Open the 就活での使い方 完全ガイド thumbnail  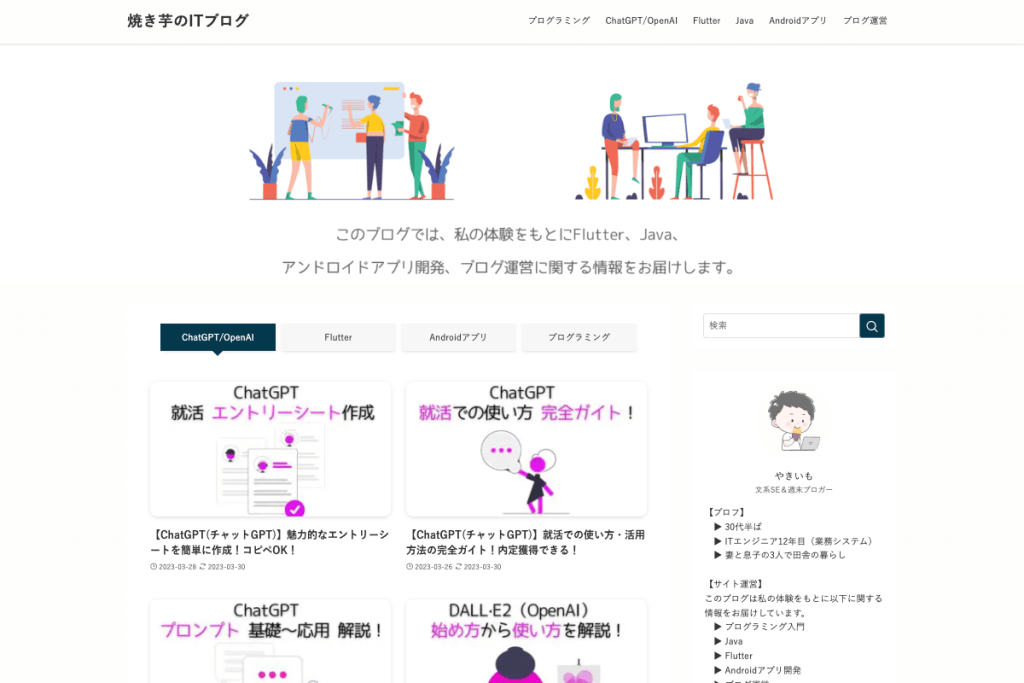[526, 449]
